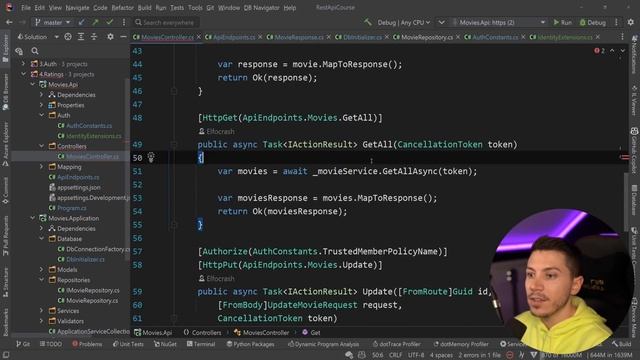Collapse the 4.Ratings solution folder
Image resolution: width=640 pixels, height=360 pixels.
point(23,74)
